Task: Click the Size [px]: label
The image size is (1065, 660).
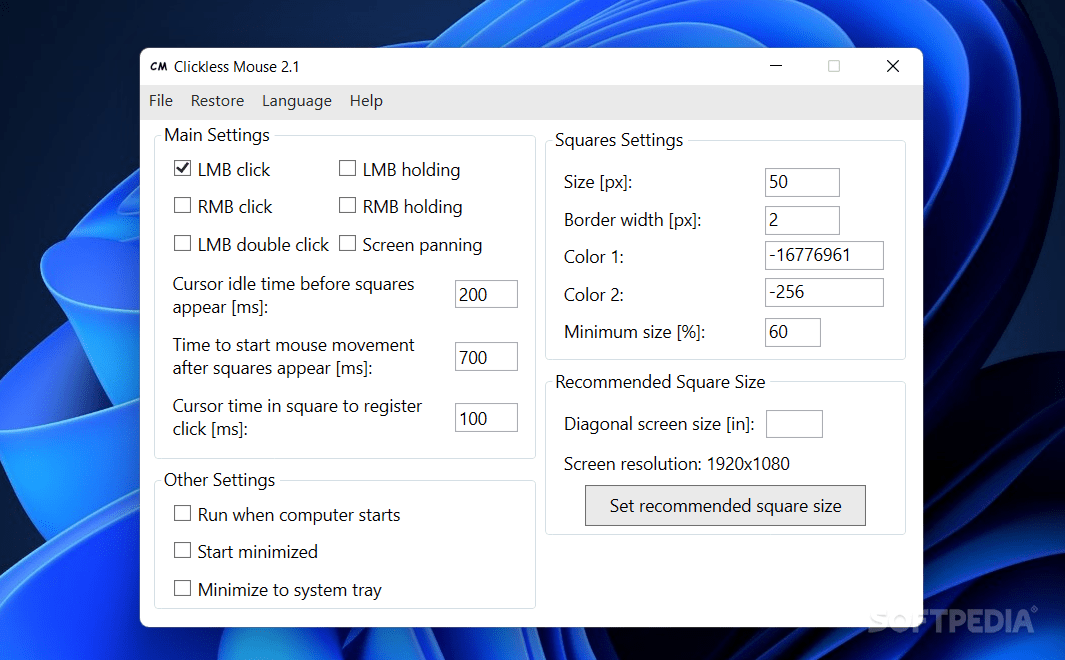Action: 598,182
